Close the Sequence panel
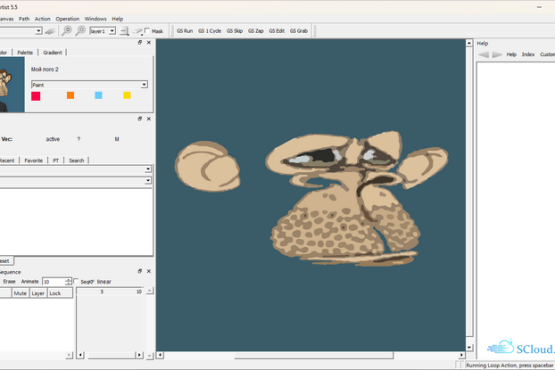 149,271
